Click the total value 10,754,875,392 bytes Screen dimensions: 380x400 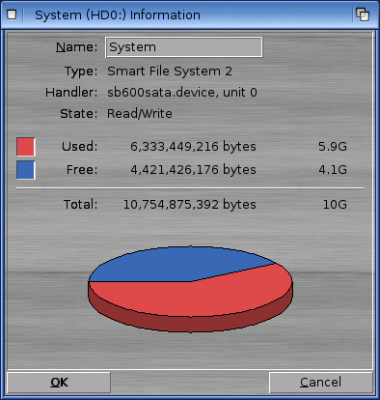click(190, 205)
